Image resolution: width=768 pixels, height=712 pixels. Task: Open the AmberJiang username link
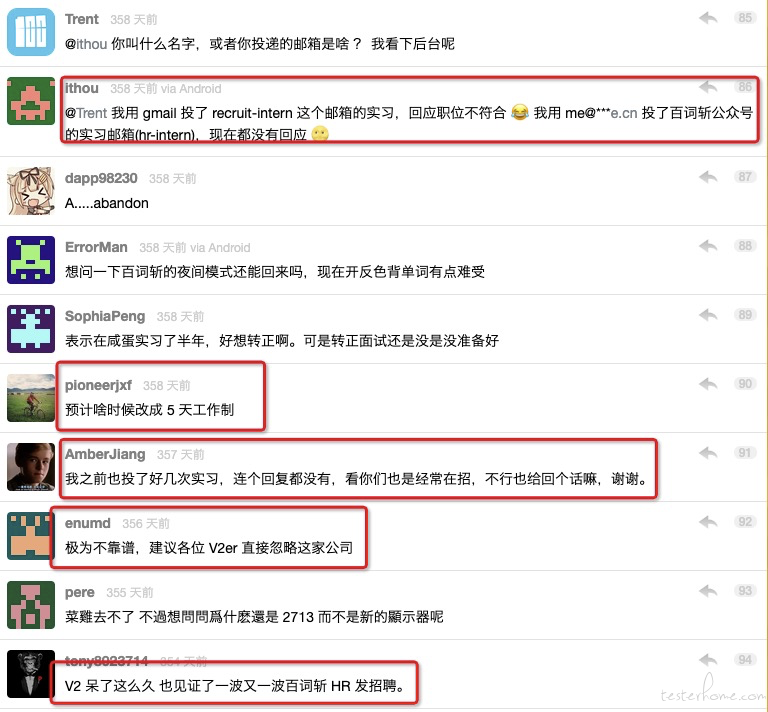pos(105,454)
